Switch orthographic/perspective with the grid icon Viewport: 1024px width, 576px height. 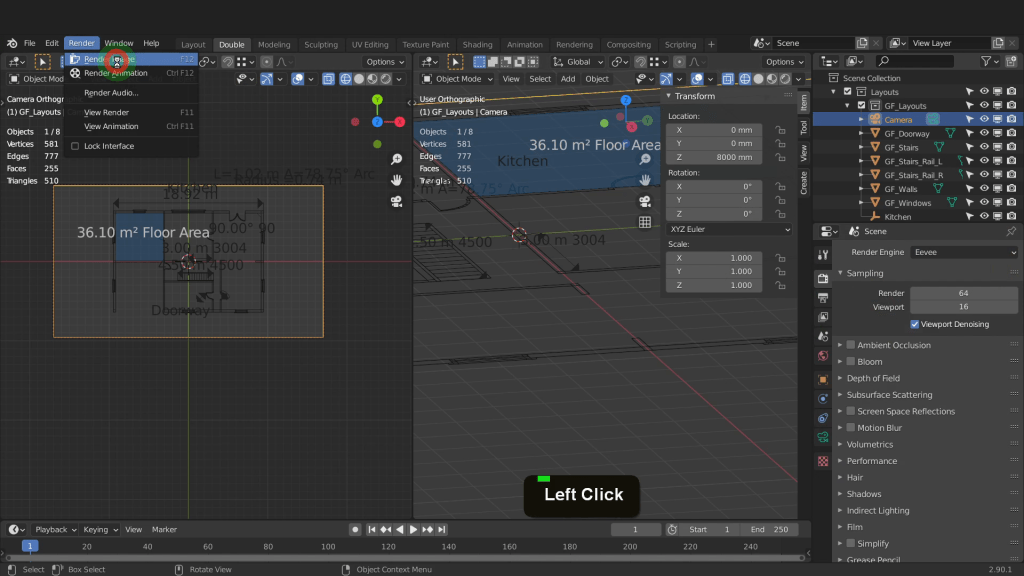tap(645, 222)
